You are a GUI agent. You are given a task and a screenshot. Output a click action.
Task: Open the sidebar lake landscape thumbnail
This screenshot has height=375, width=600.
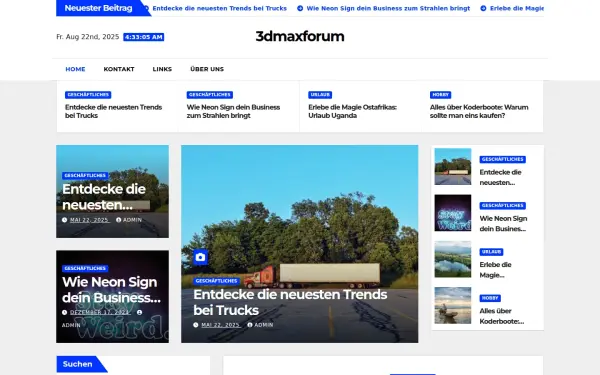coord(453,259)
